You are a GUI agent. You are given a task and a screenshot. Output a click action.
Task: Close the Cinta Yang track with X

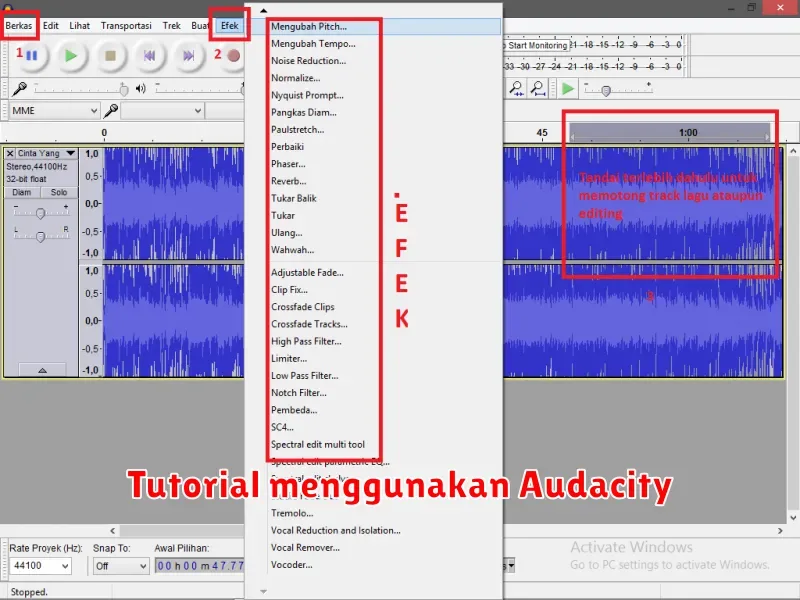coord(10,153)
